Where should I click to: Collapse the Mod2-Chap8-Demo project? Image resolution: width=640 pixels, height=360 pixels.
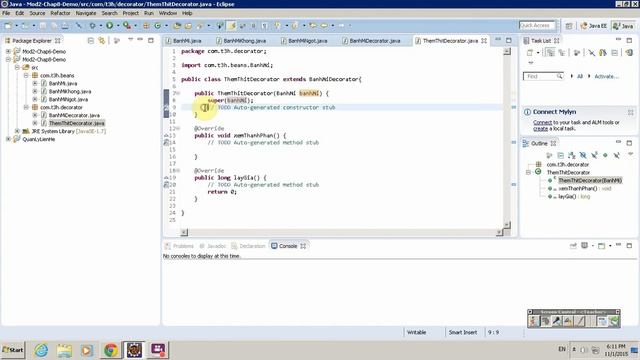[8, 59]
